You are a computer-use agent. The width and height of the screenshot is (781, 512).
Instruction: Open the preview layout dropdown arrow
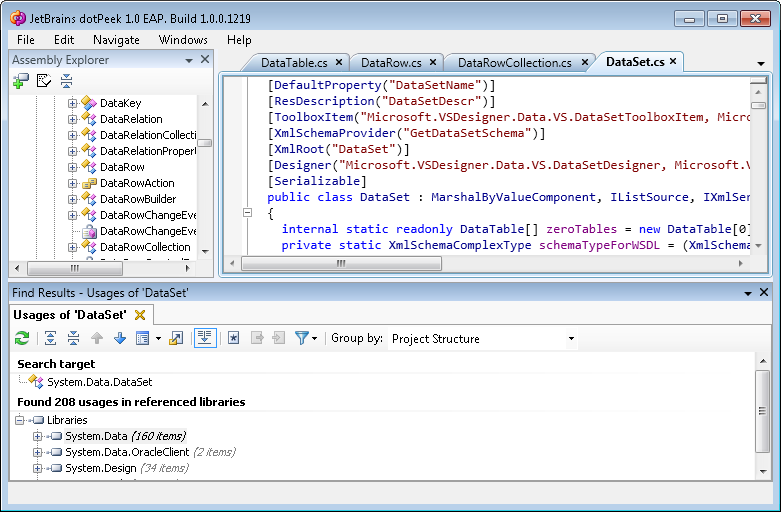pos(158,339)
